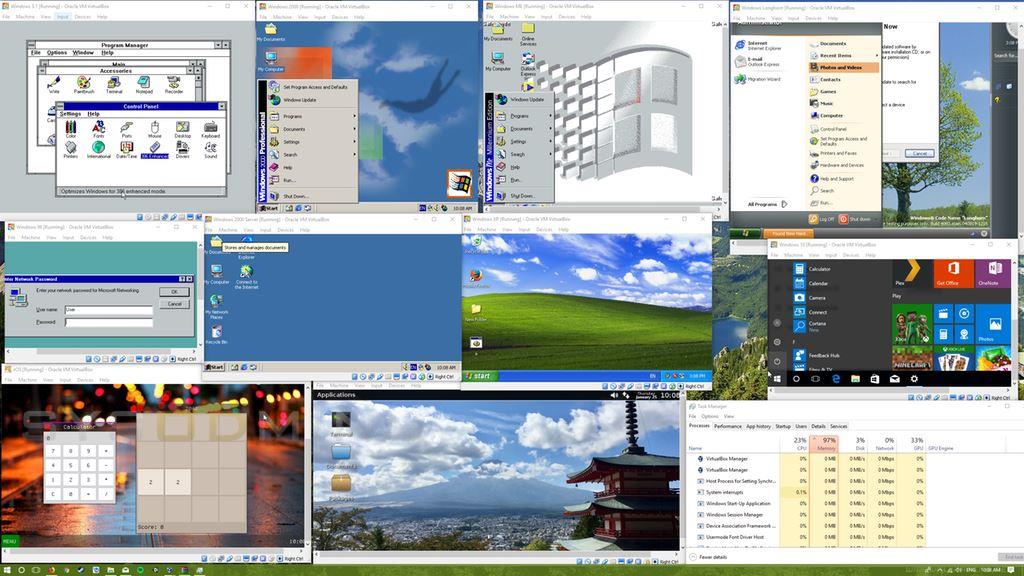Open Ports icon in Windows 3.1 Control Panel
Viewport: 1024px width, 576px height.
pyautogui.click(x=126, y=129)
